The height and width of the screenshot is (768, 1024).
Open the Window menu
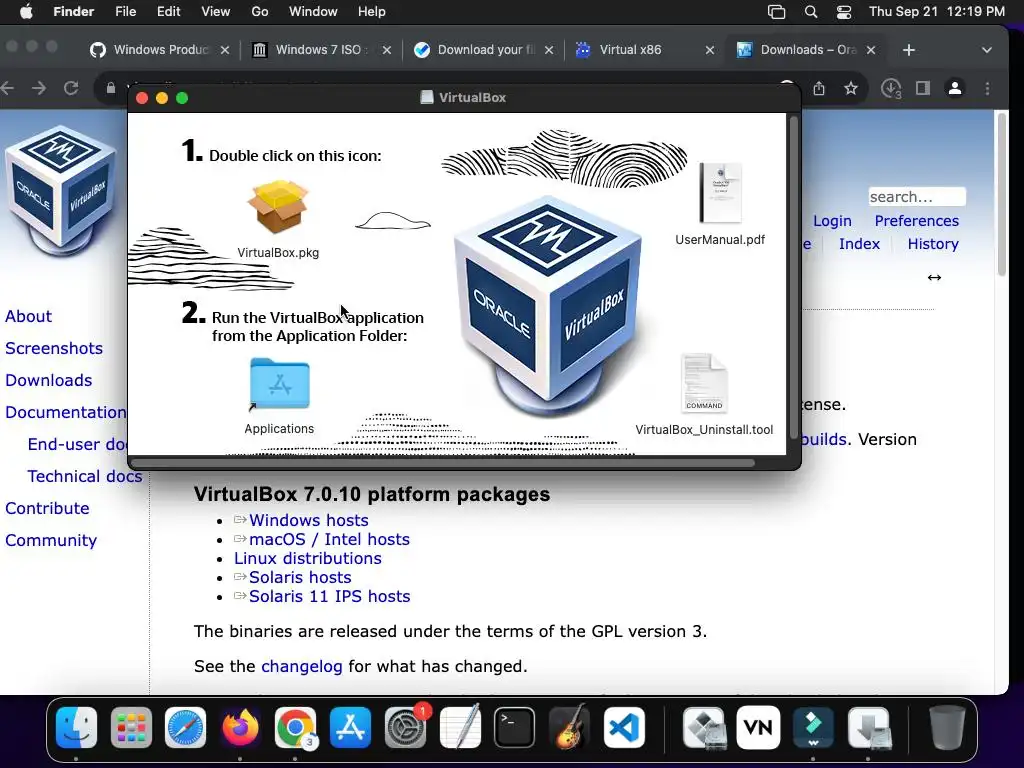click(x=313, y=12)
